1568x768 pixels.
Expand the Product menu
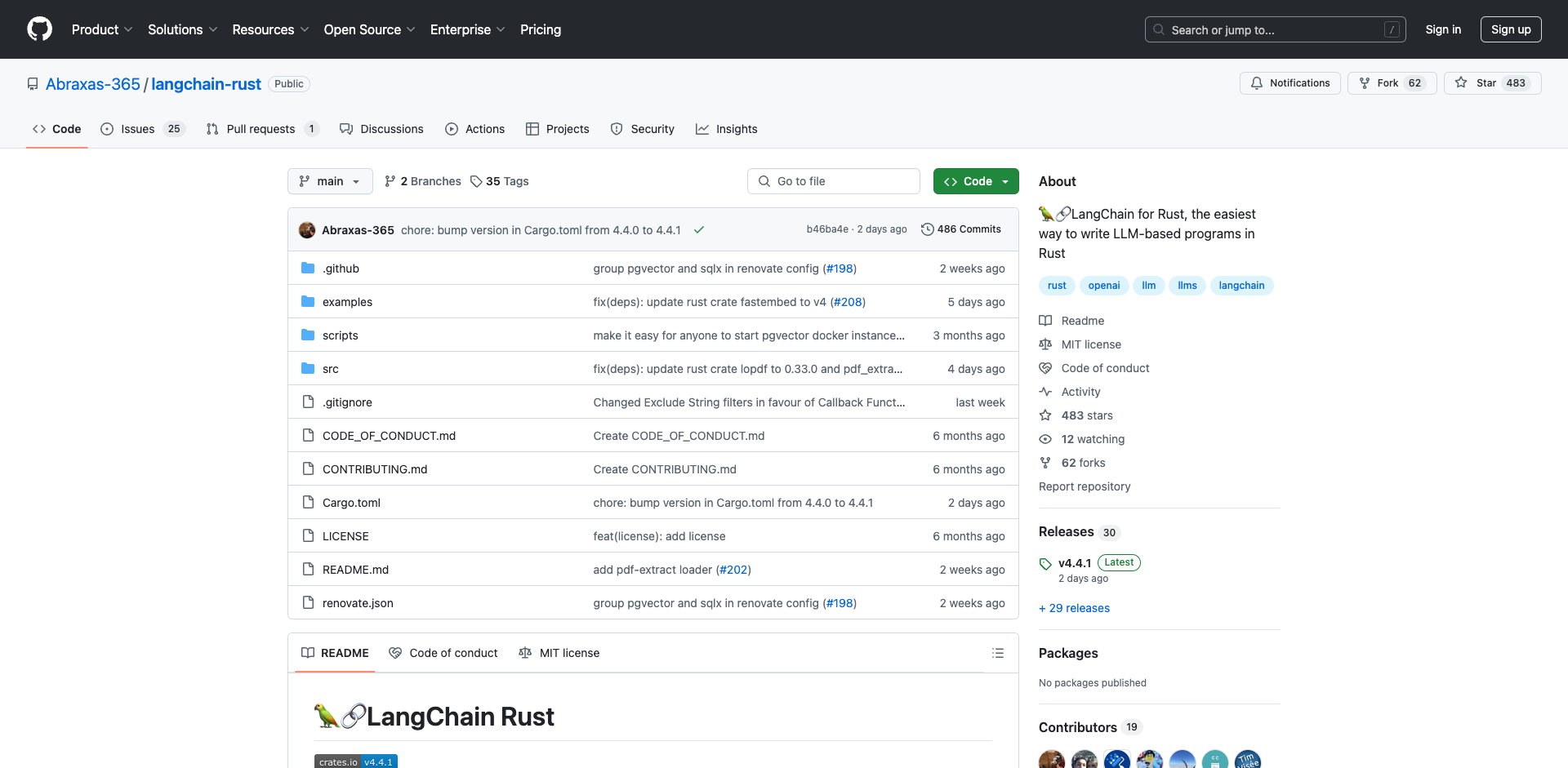(102, 29)
